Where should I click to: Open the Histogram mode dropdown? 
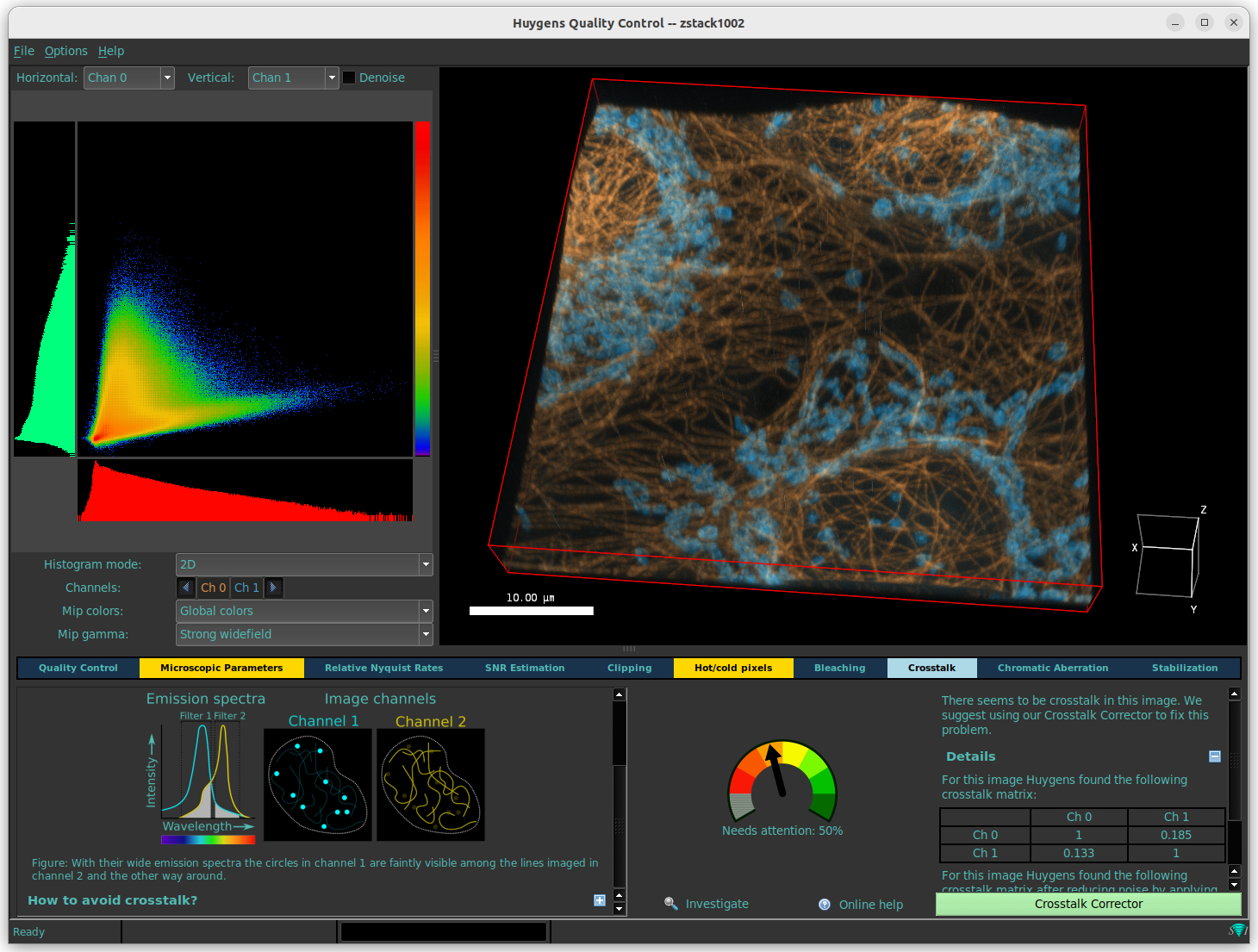(425, 564)
